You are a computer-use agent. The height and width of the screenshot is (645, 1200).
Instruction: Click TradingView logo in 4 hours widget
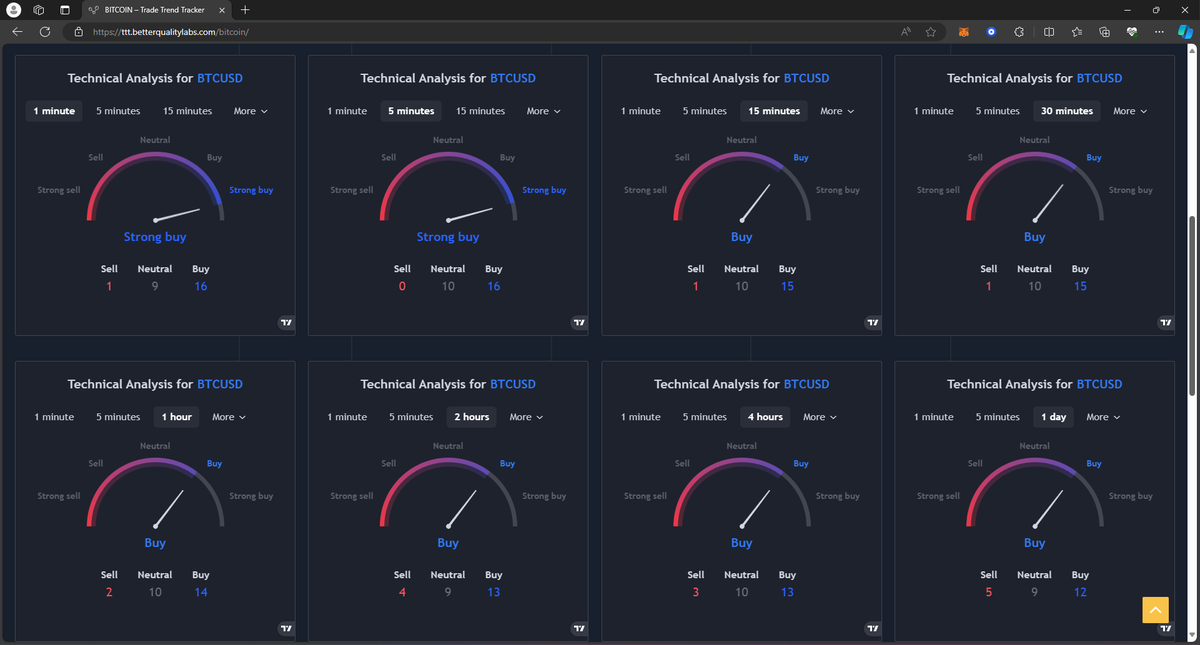[872, 628]
